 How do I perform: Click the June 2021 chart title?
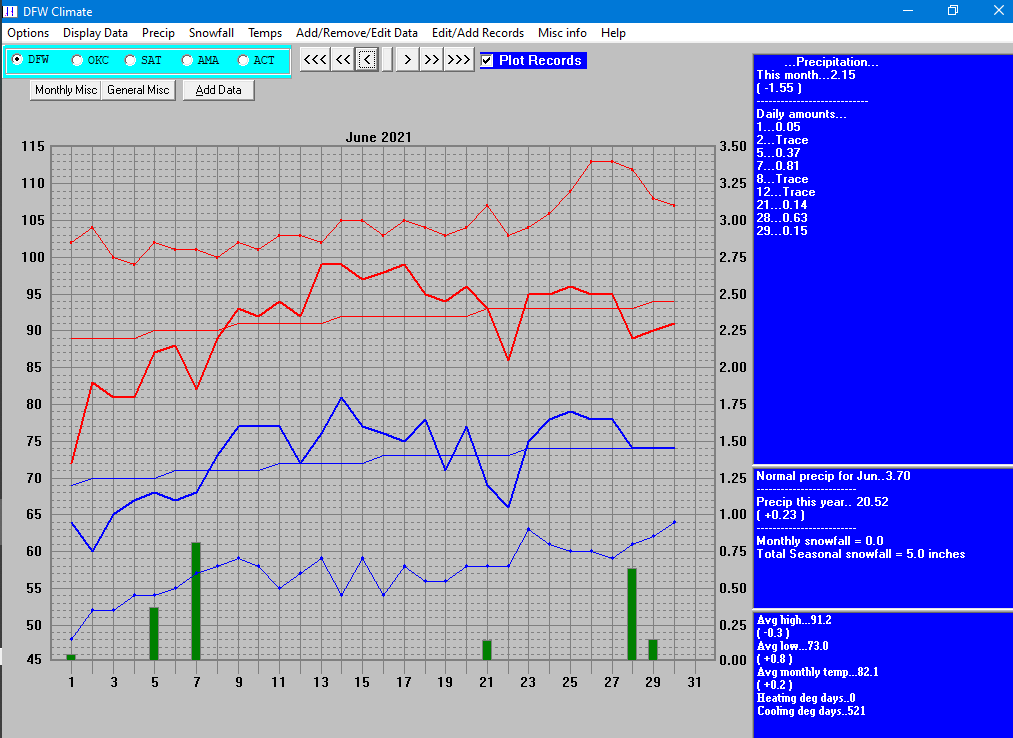pos(378,137)
